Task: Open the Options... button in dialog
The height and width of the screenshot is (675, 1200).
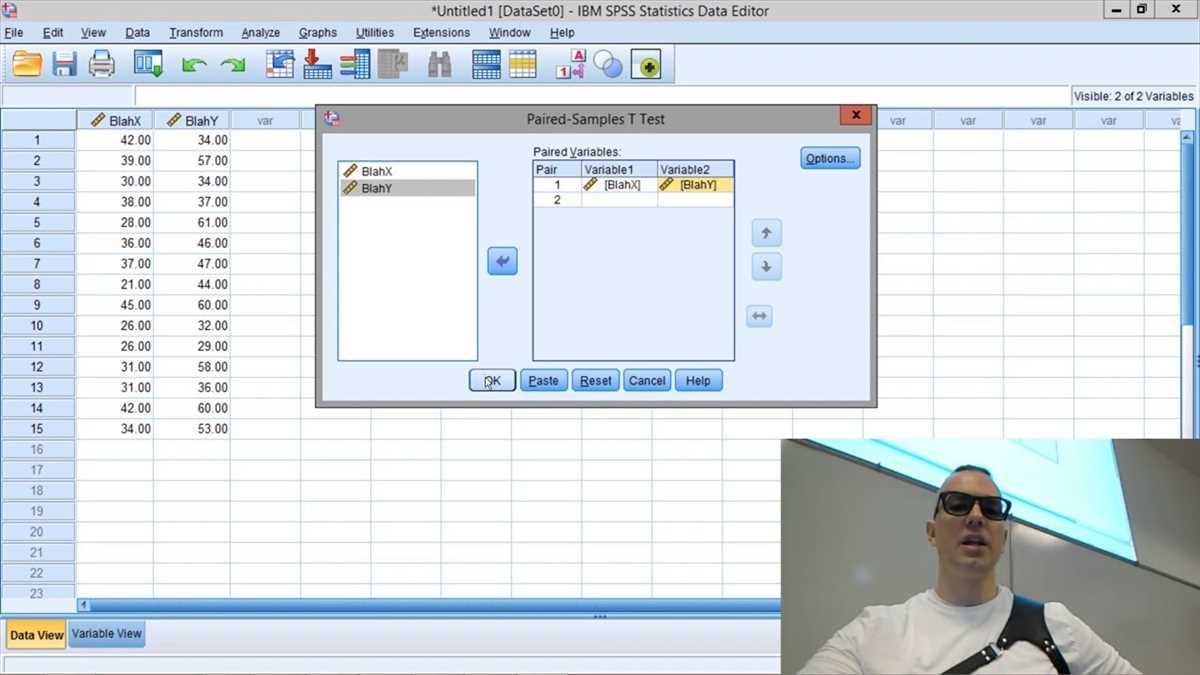Action: [x=830, y=158]
